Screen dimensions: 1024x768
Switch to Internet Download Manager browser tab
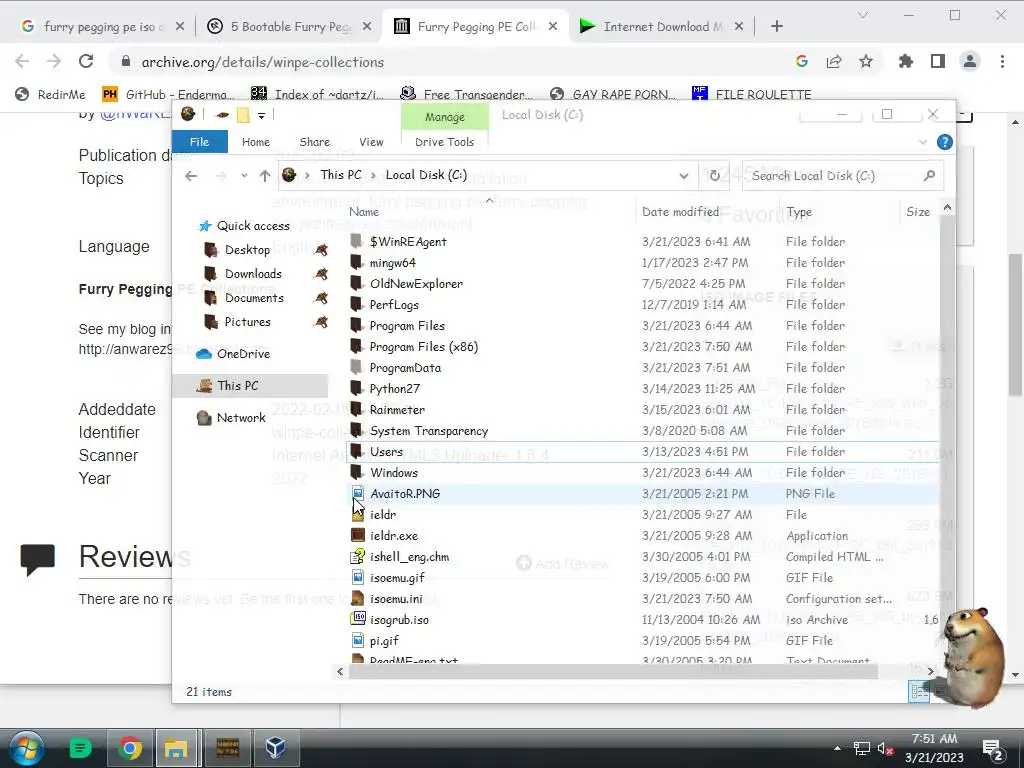pos(662,26)
